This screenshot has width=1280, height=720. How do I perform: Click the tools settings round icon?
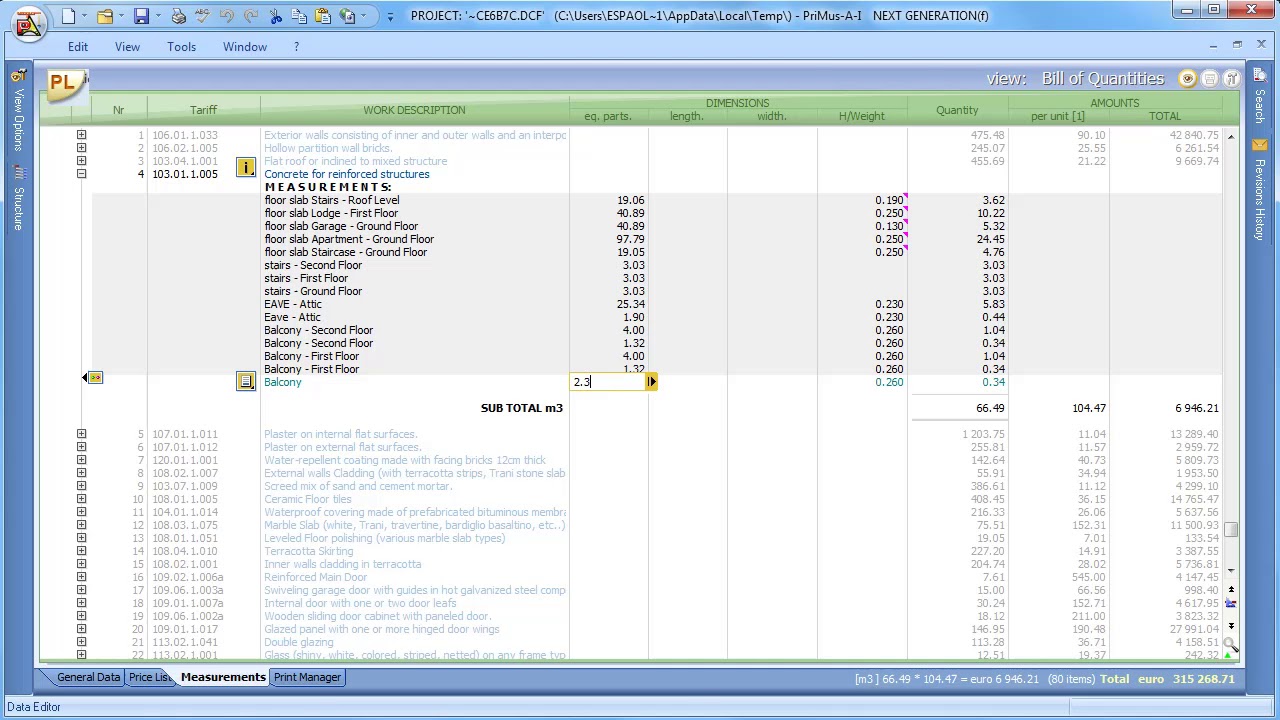pos(1232,79)
